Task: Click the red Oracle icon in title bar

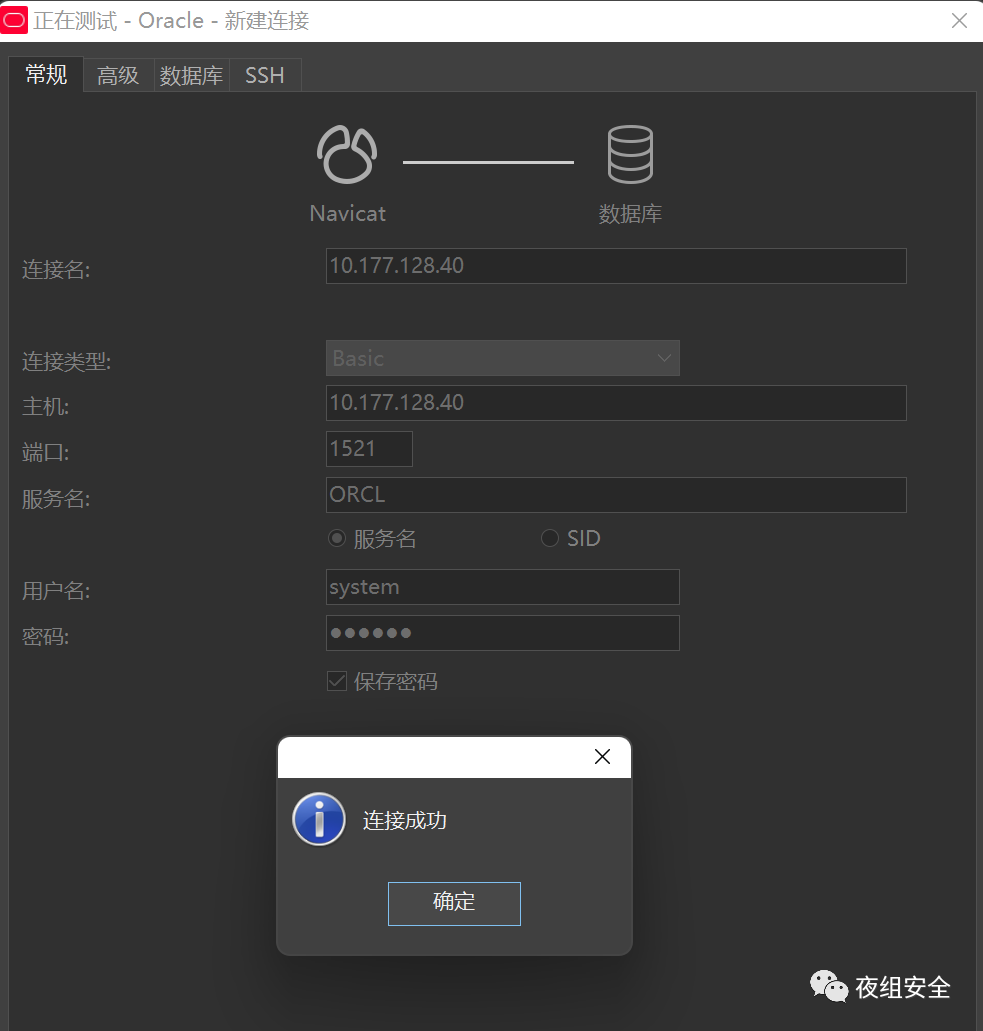Action: pyautogui.click(x=14, y=20)
